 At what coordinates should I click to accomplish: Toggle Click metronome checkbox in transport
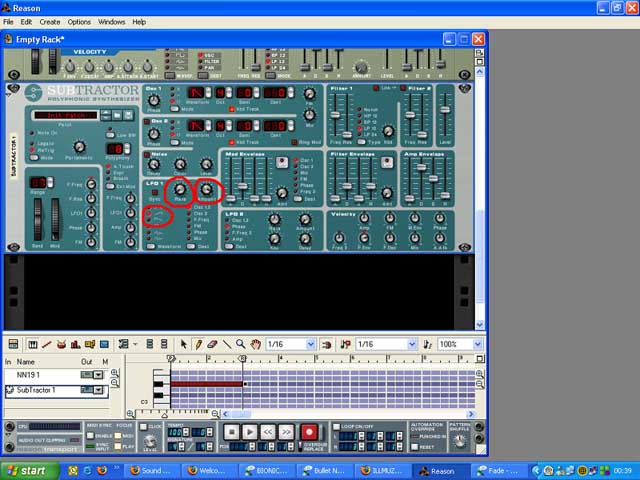[x=143, y=427]
